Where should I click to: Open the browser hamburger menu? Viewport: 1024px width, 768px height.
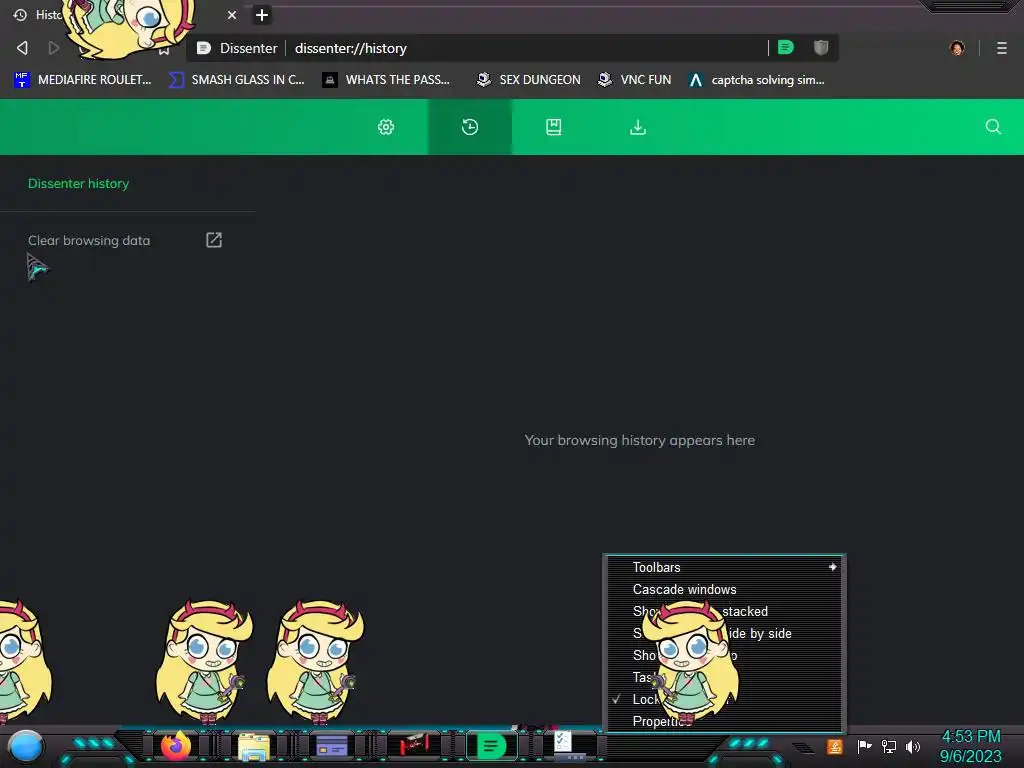(1002, 48)
